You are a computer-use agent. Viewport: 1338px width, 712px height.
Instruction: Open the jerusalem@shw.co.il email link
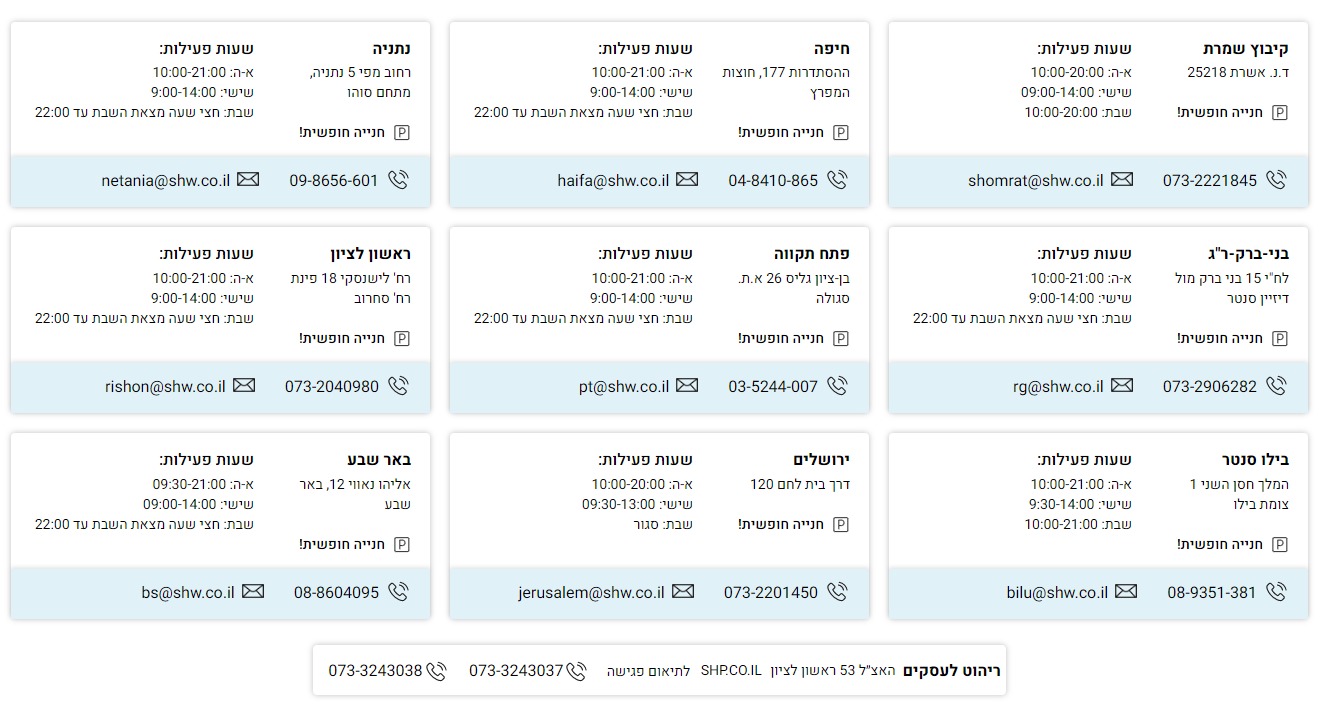591,592
